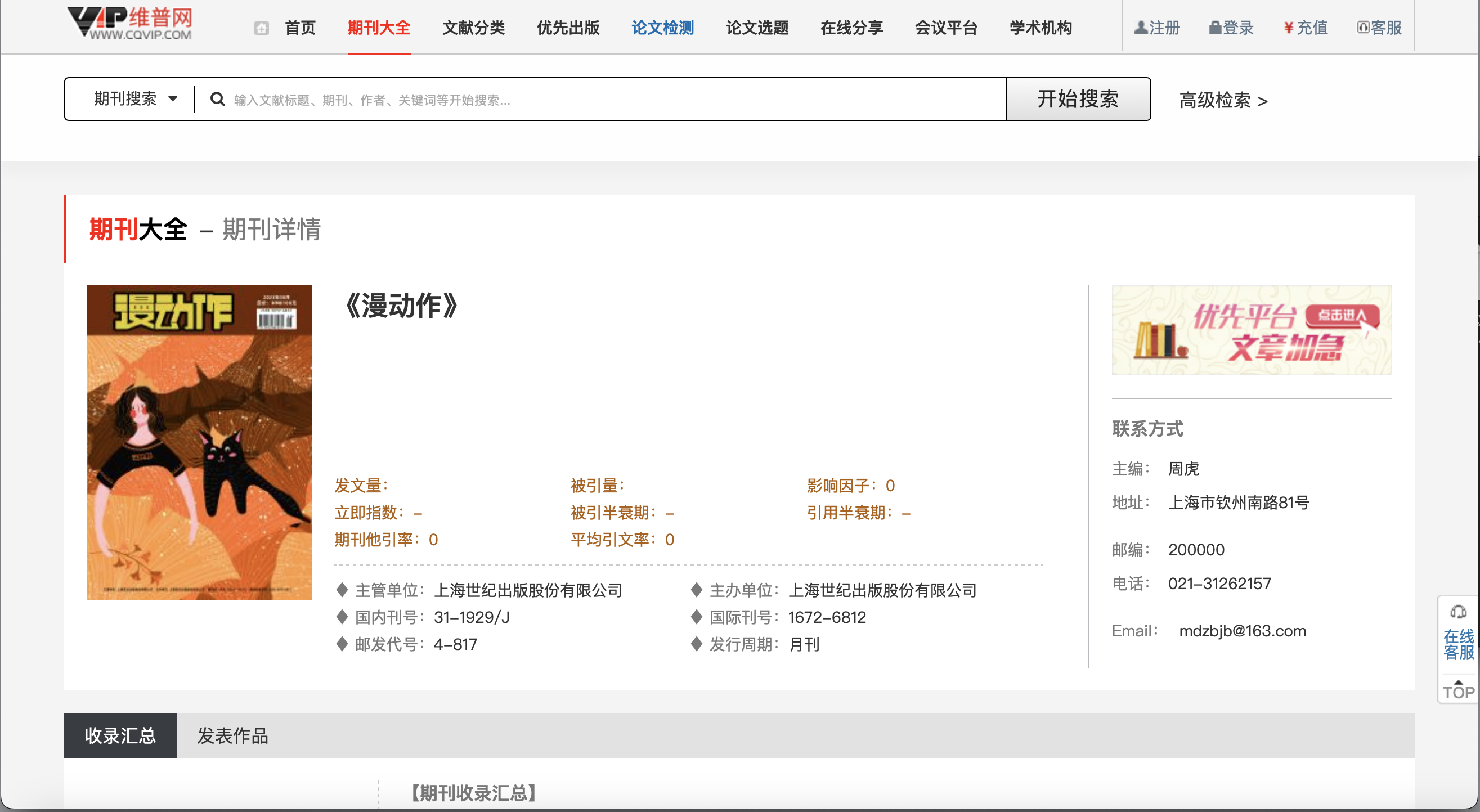This screenshot has width=1480, height=812.
Task: Click postal code 200000
Action: (1196, 550)
